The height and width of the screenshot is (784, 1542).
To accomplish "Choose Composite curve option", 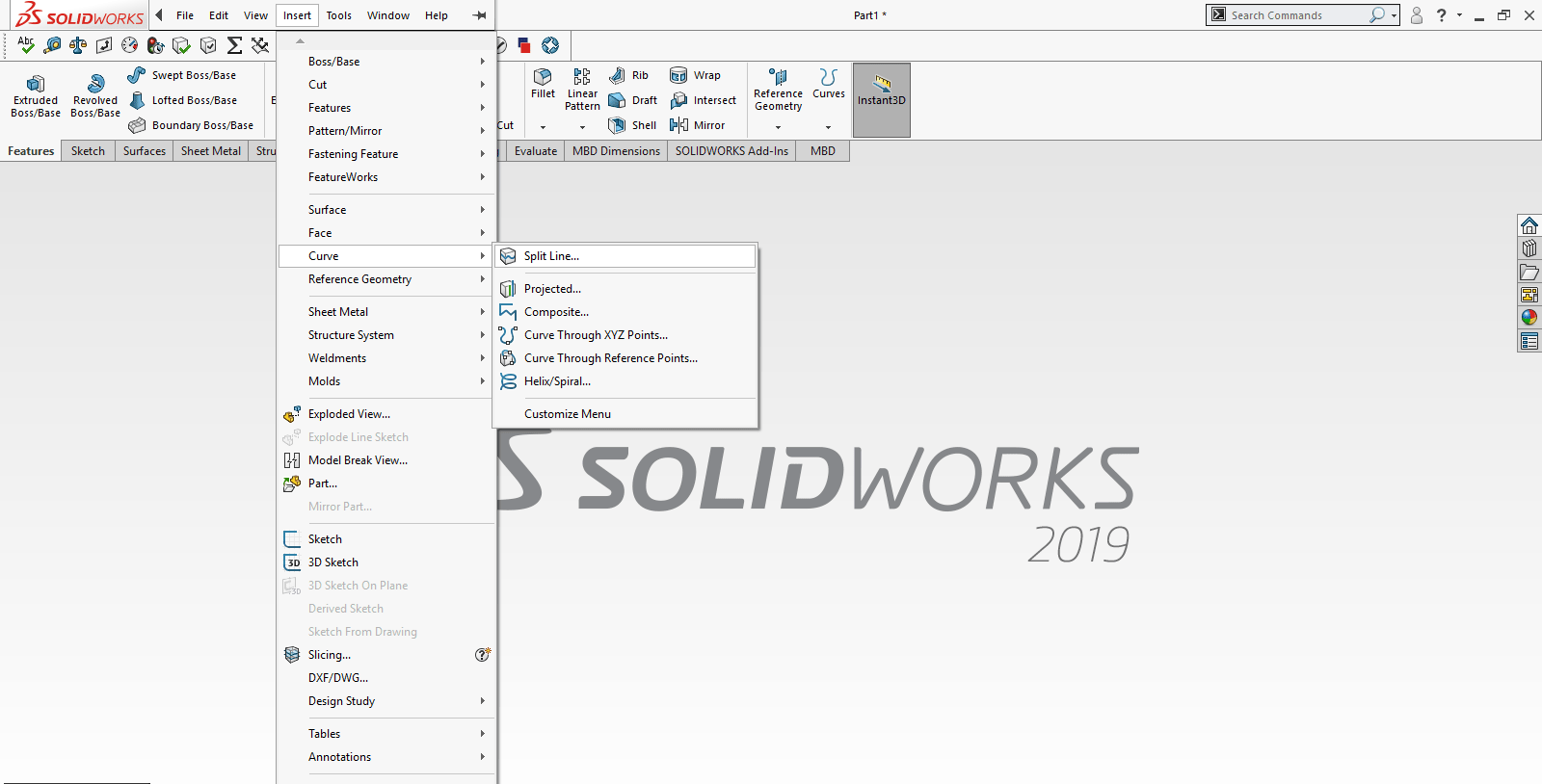I will coord(625,312).
